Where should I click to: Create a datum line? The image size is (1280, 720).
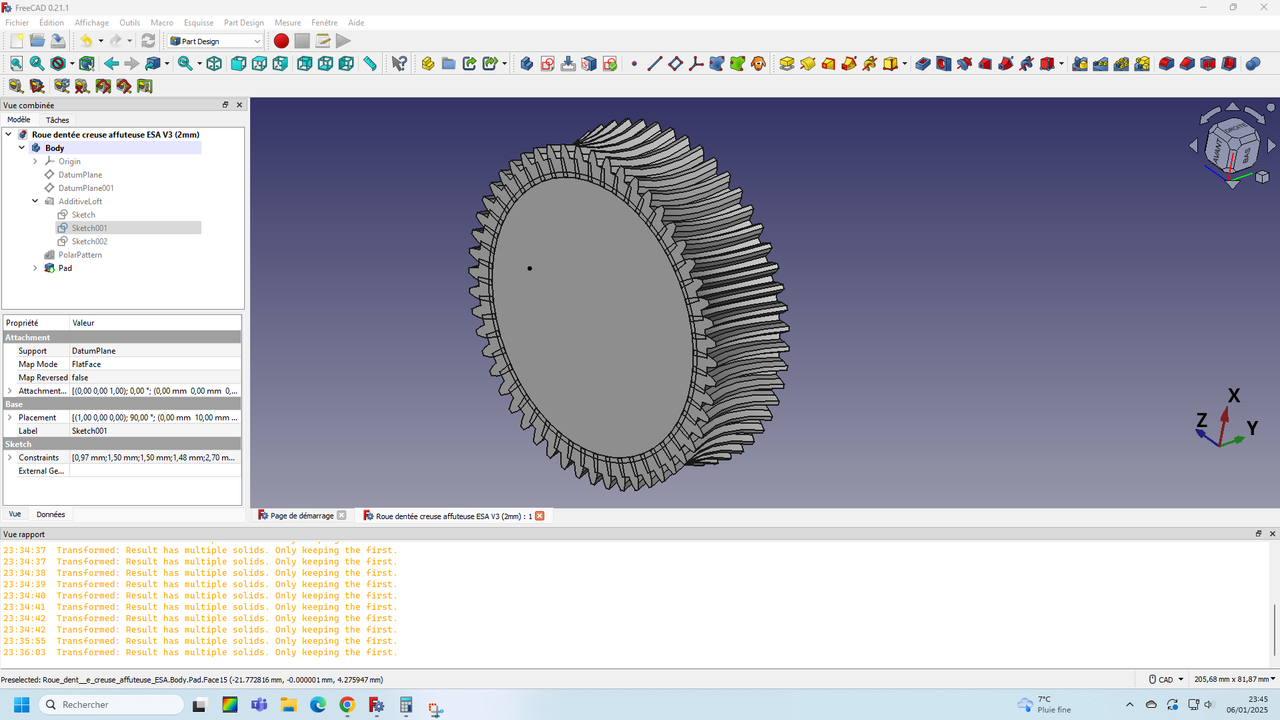pos(655,64)
